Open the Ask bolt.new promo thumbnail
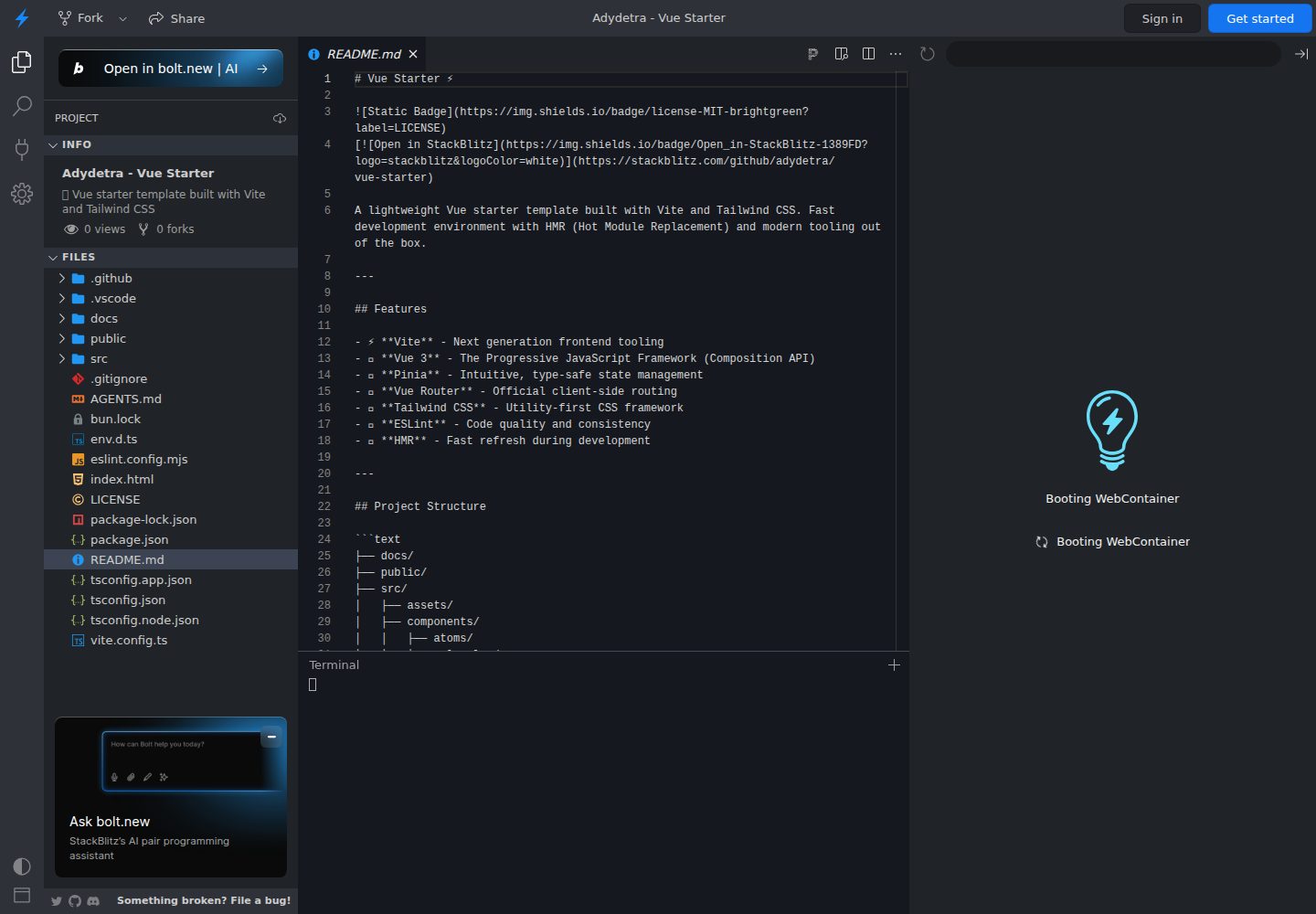The width and height of the screenshot is (1316, 914). click(x=171, y=797)
